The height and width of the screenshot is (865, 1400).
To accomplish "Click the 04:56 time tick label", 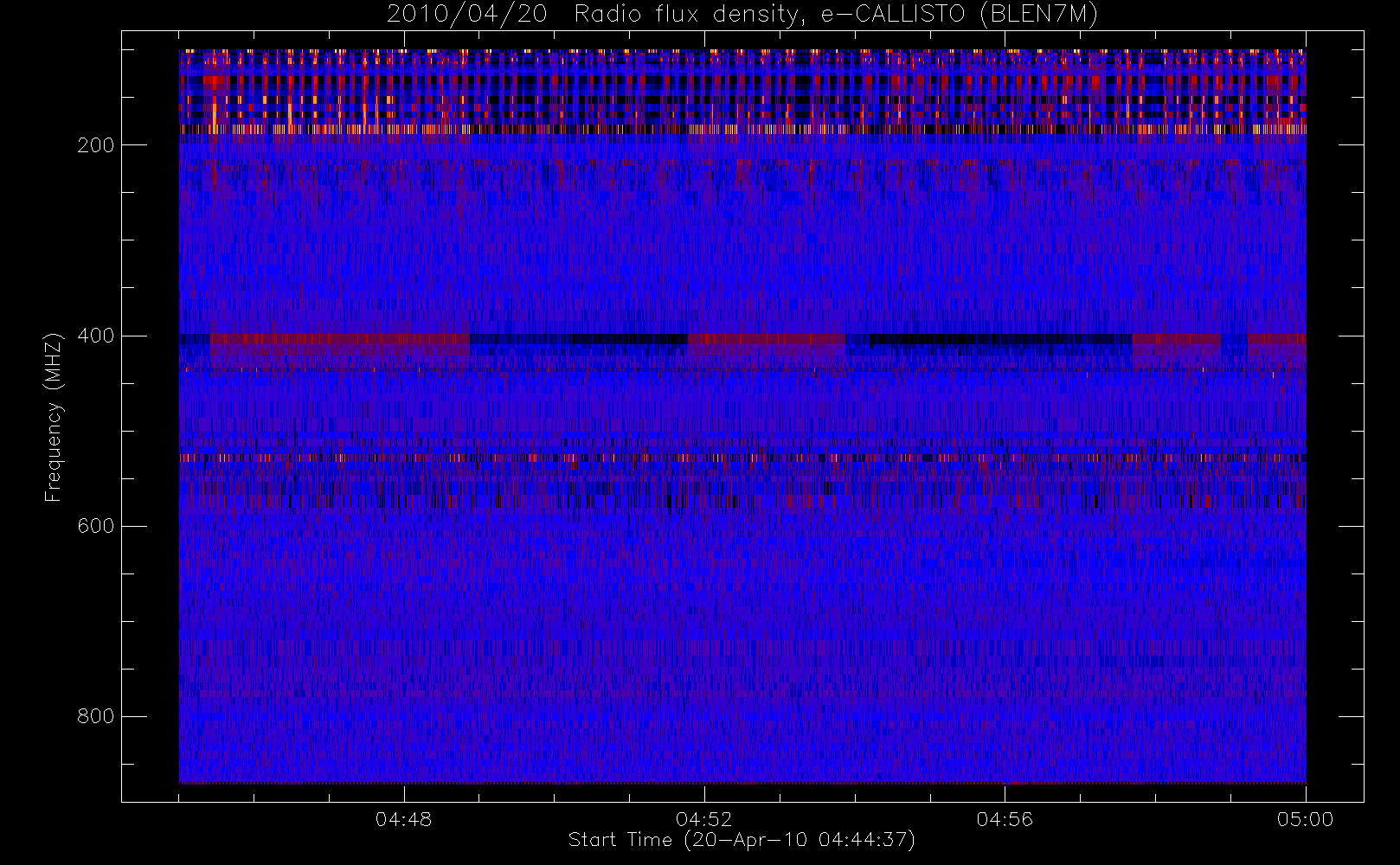I will [1005, 819].
